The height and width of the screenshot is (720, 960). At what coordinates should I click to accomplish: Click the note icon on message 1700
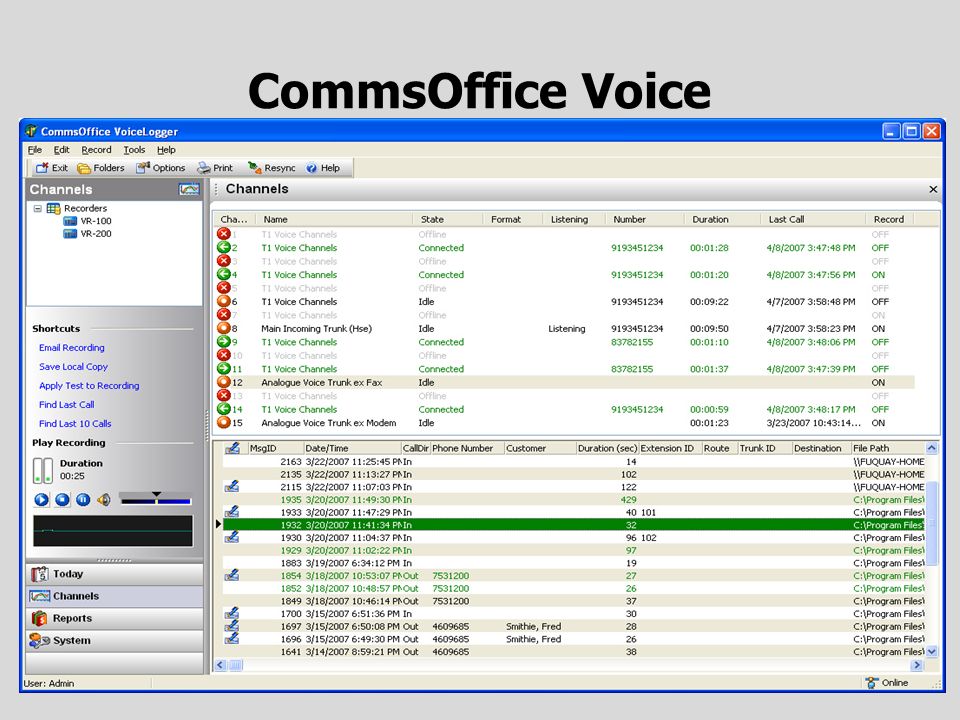coord(231,613)
